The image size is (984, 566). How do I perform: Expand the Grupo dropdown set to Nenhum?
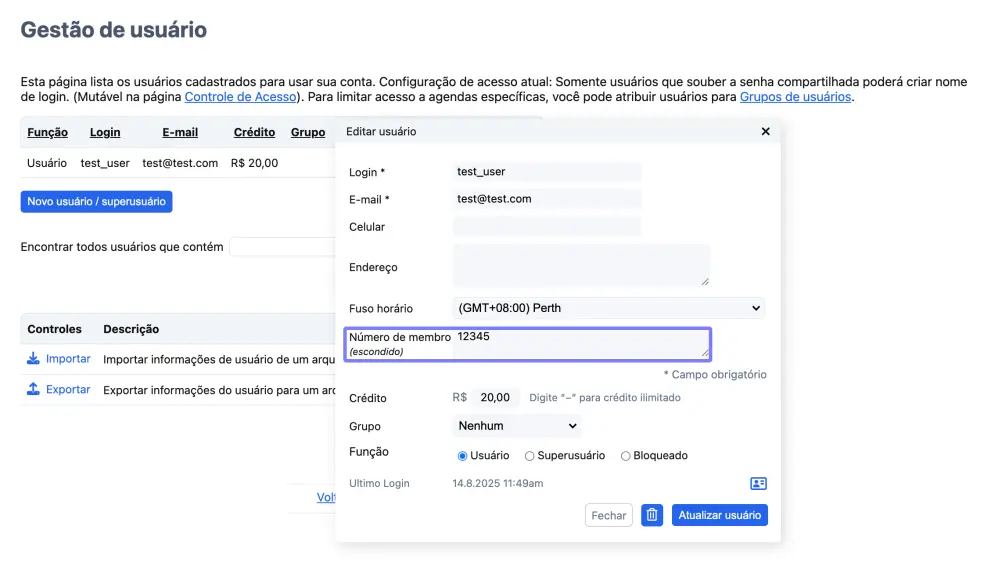coord(516,426)
